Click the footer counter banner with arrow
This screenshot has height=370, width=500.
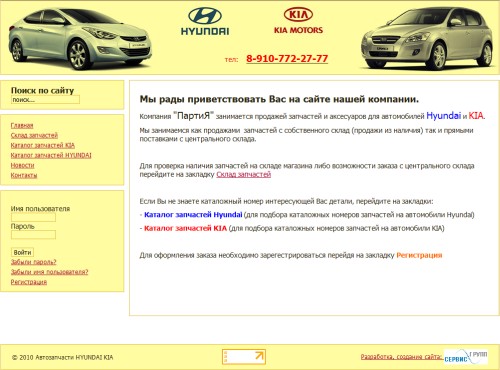244,357
